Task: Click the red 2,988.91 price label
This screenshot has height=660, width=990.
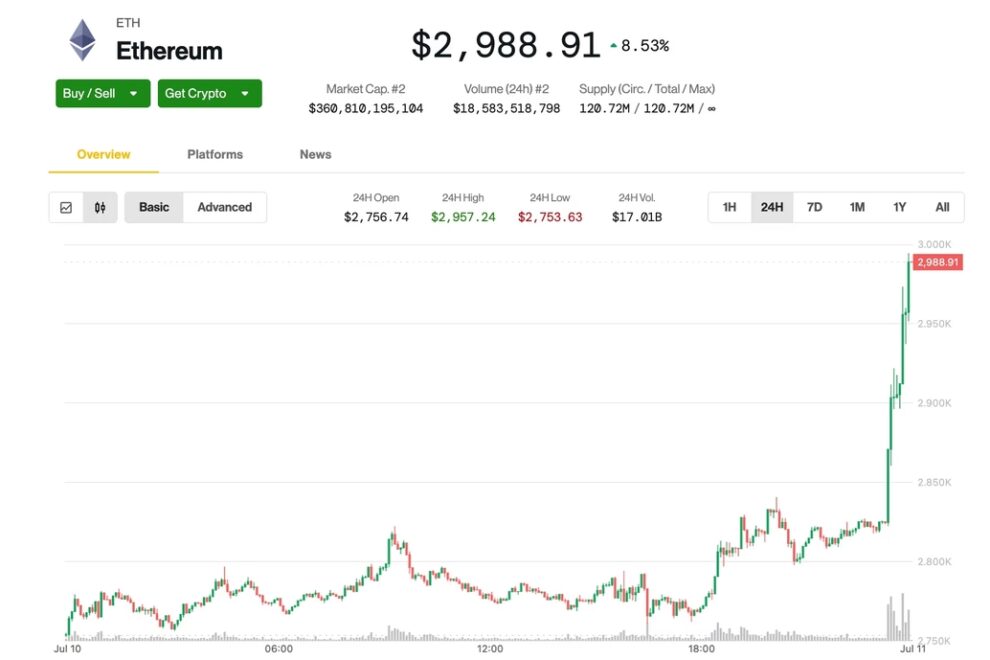Action: pos(938,262)
